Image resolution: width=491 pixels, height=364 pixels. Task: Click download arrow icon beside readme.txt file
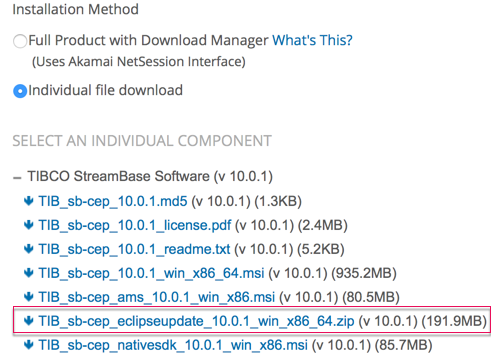[29, 249]
